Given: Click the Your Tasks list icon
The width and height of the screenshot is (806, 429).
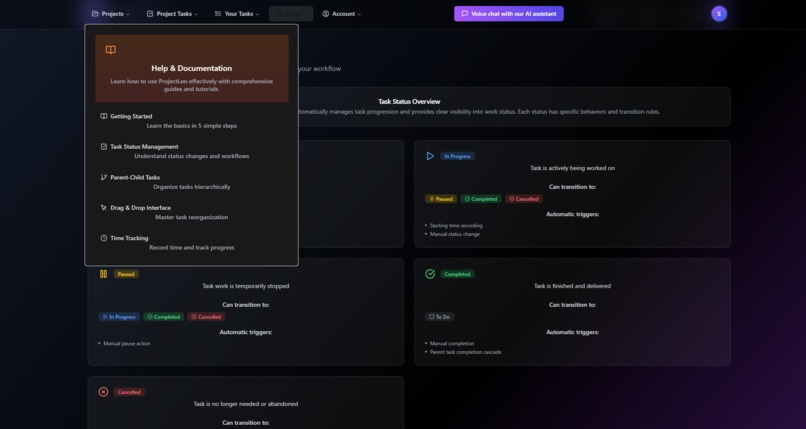Looking at the screenshot, I should click(x=218, y=14).
